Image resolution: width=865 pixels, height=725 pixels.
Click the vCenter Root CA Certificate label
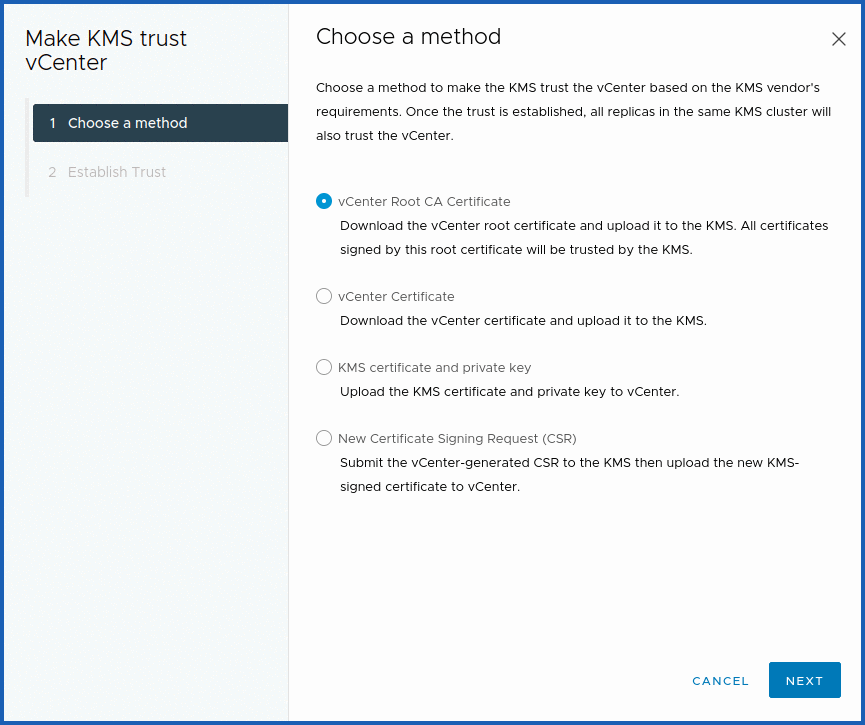(x=422, y=201)
